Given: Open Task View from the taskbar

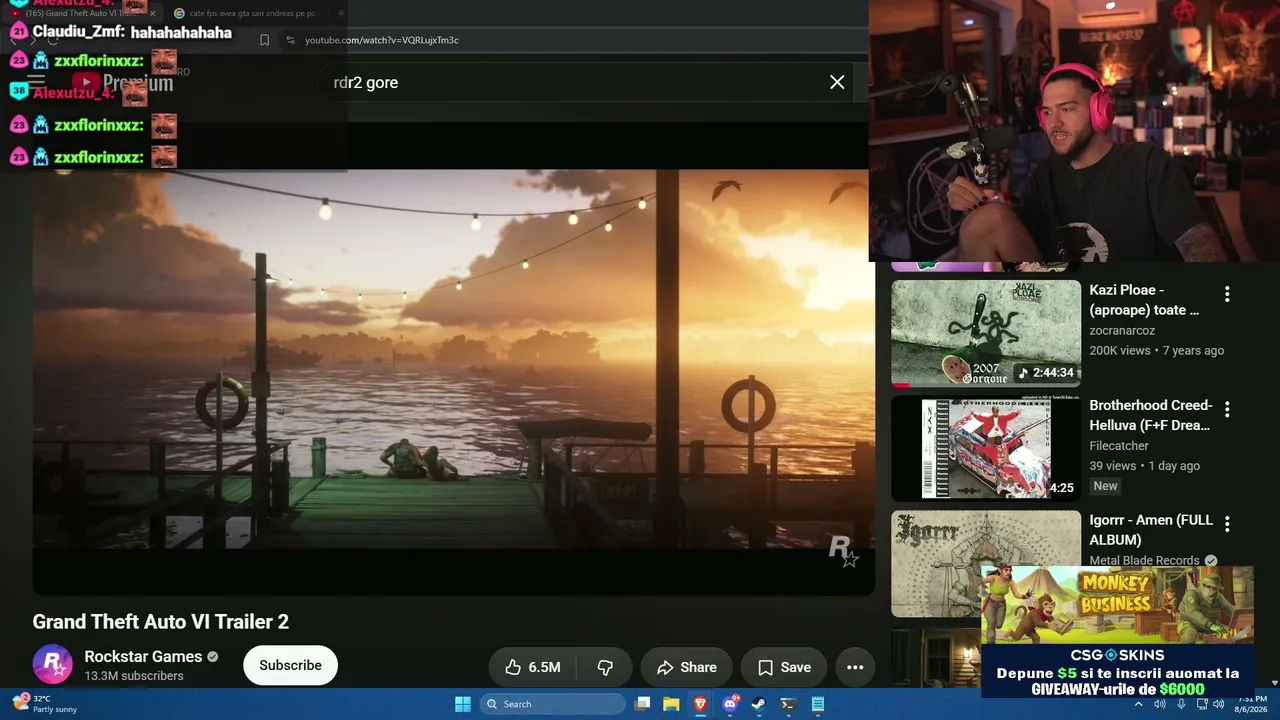Looking at the screenshot, I should click(x=643, y=704).
